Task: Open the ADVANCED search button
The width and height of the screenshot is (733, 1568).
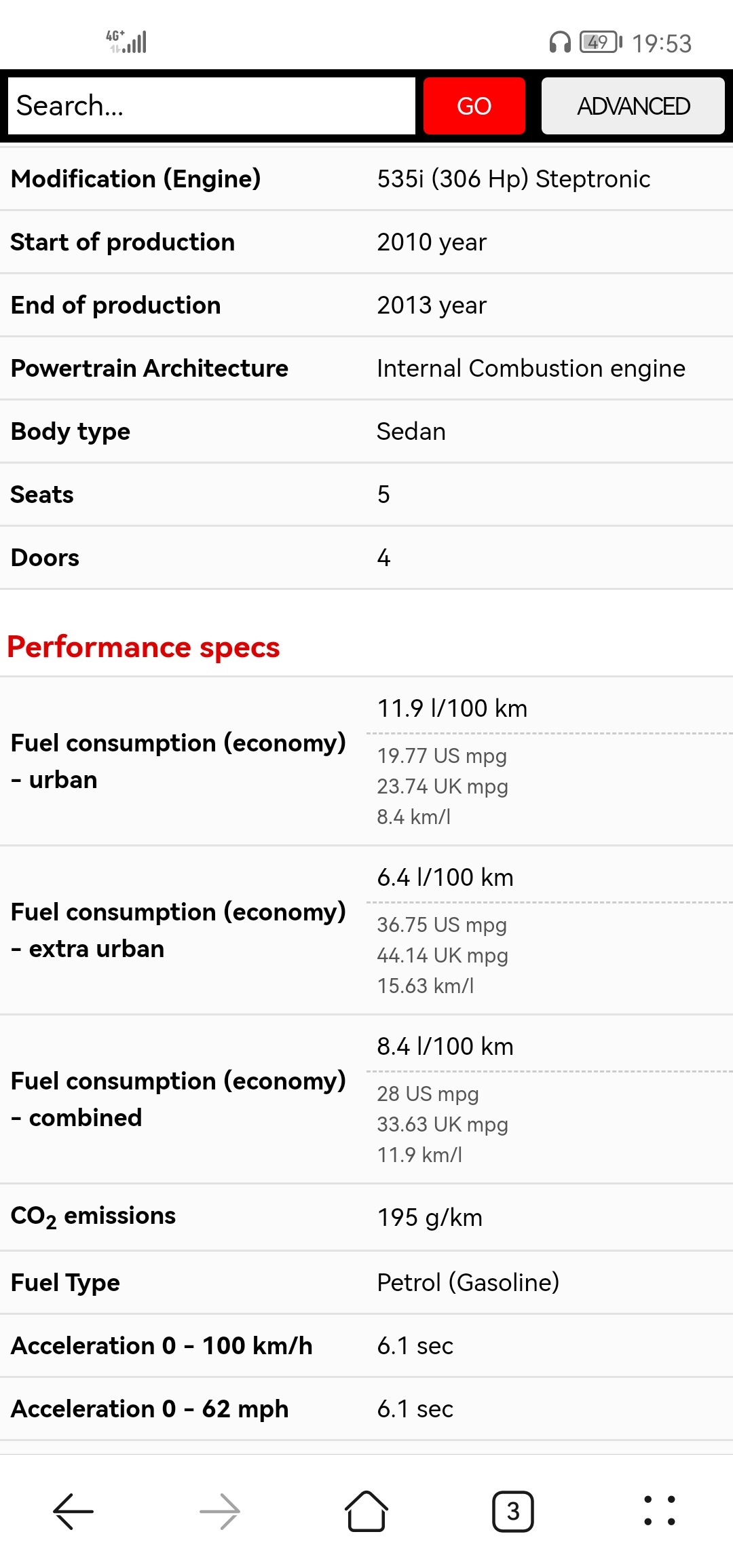Action: pos(633,106)
